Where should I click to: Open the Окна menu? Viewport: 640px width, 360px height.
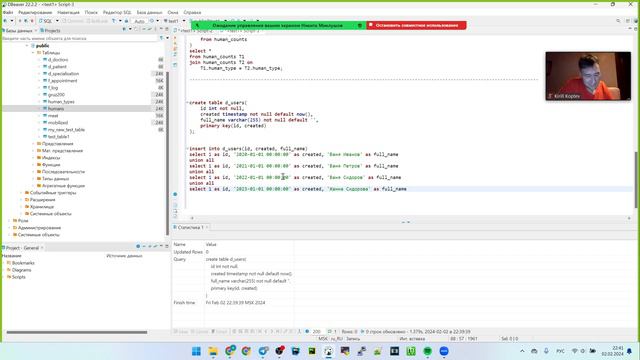pyautogui.click(x=173, y=13)
